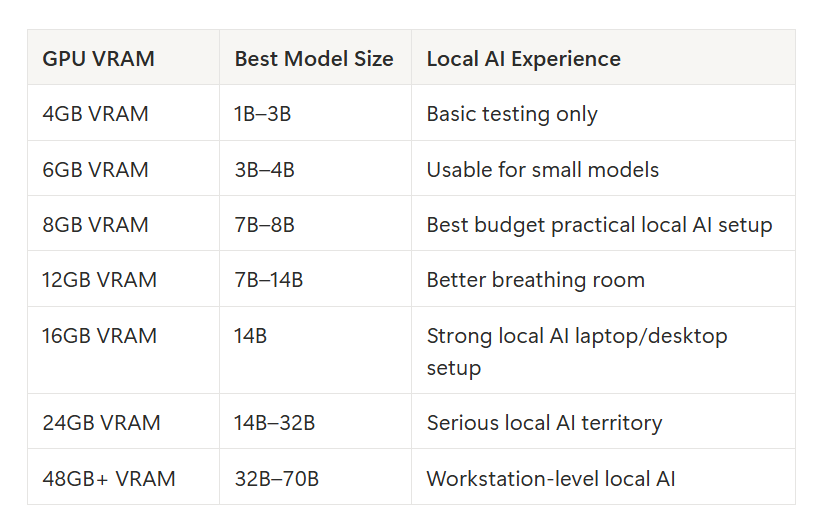Select the Best Model Size header
Screen dimensions: 821x527
pyautogui.click(x=314, y=59)
